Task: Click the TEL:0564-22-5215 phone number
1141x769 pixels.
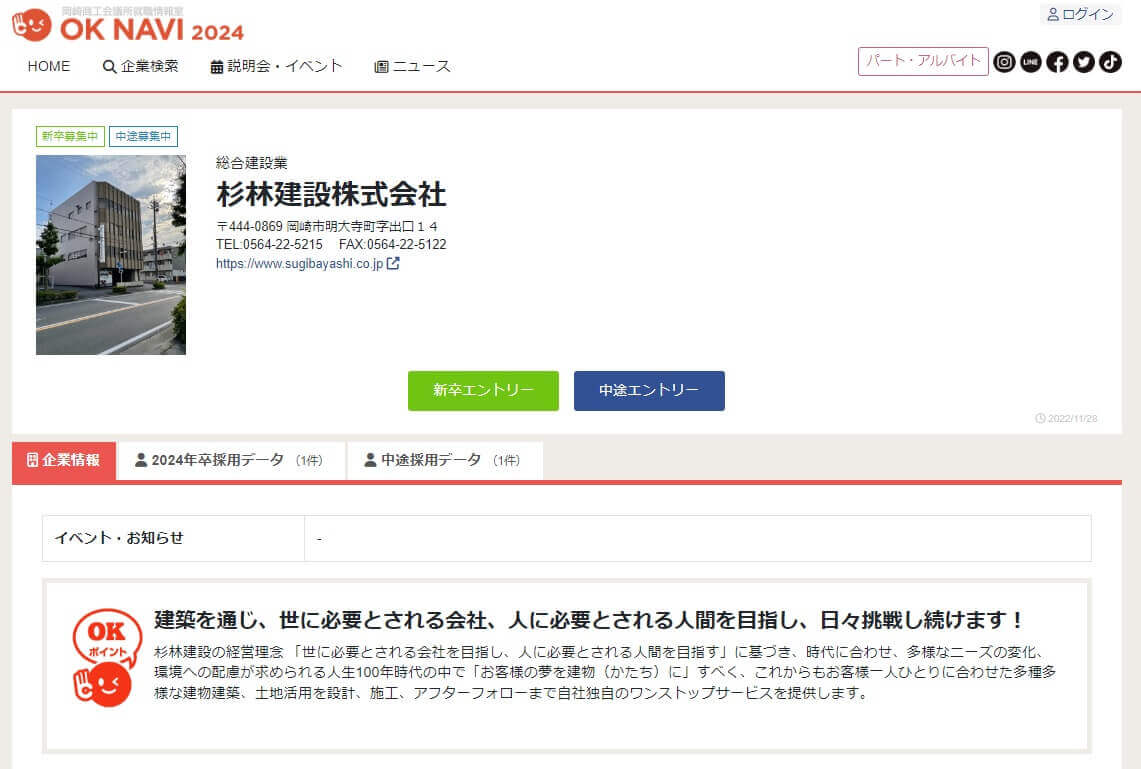Action: click(269, 244)
